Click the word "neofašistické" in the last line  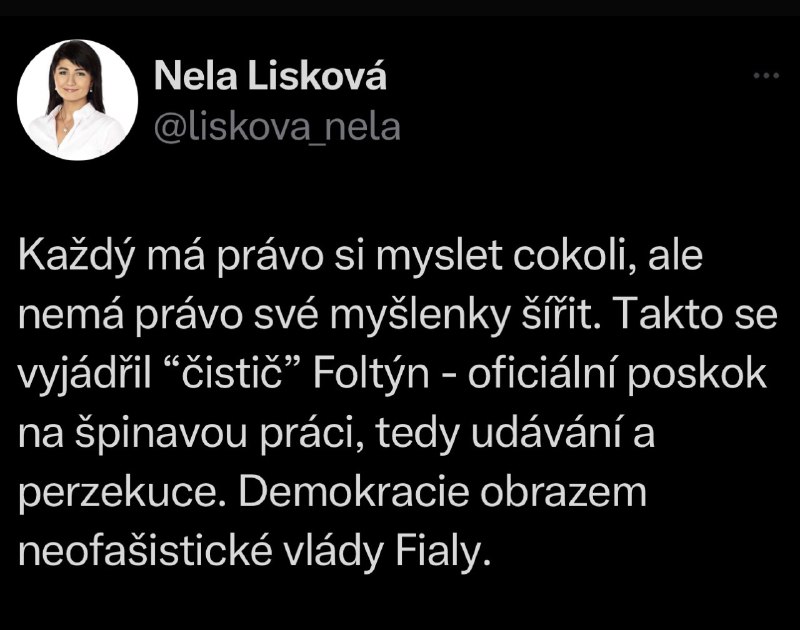pos(145,551)
